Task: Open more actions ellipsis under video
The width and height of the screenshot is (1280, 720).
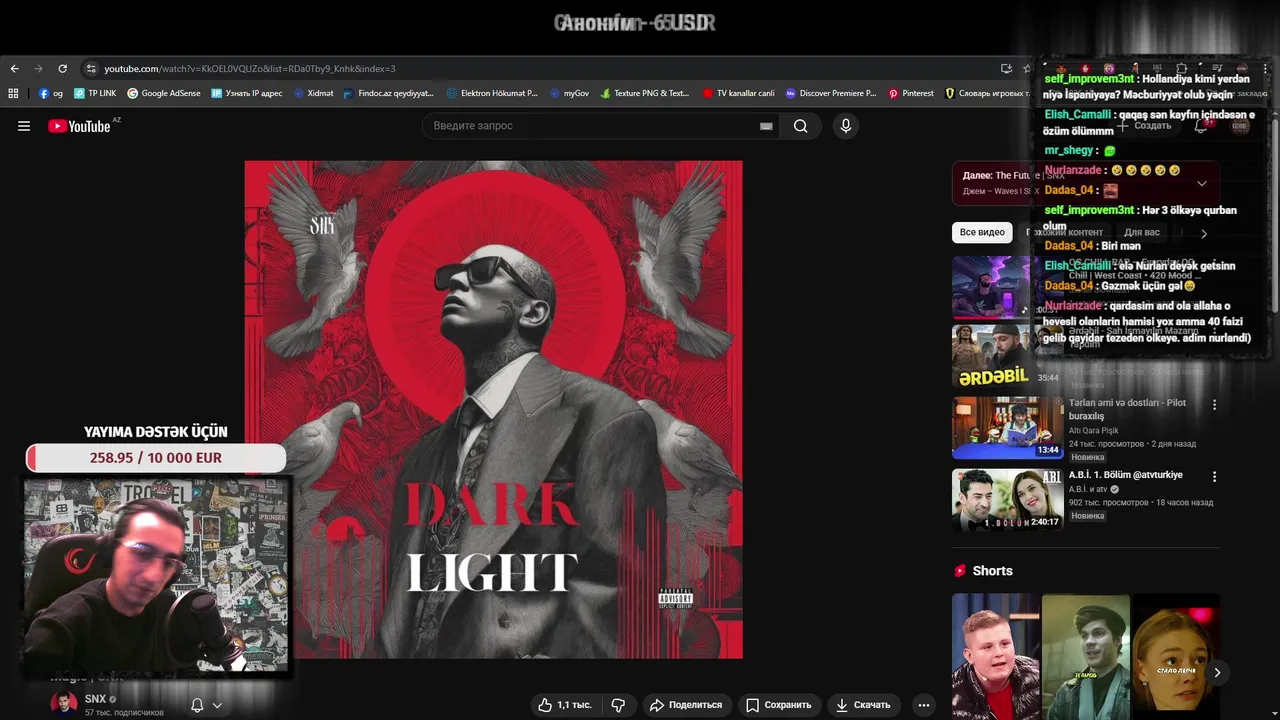Action: tap(924, 705)
